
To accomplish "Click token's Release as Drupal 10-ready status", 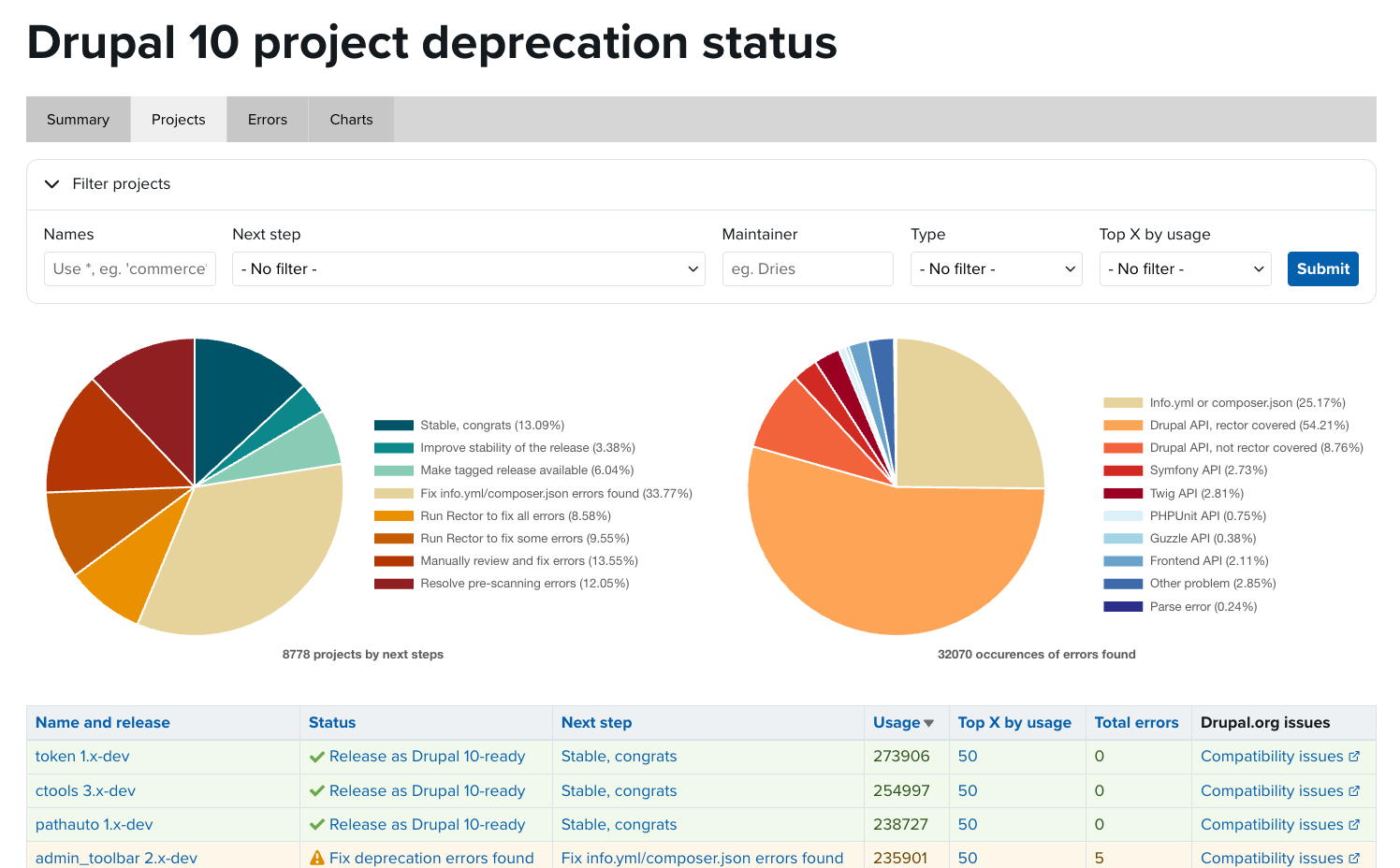I will coord(427,757).
